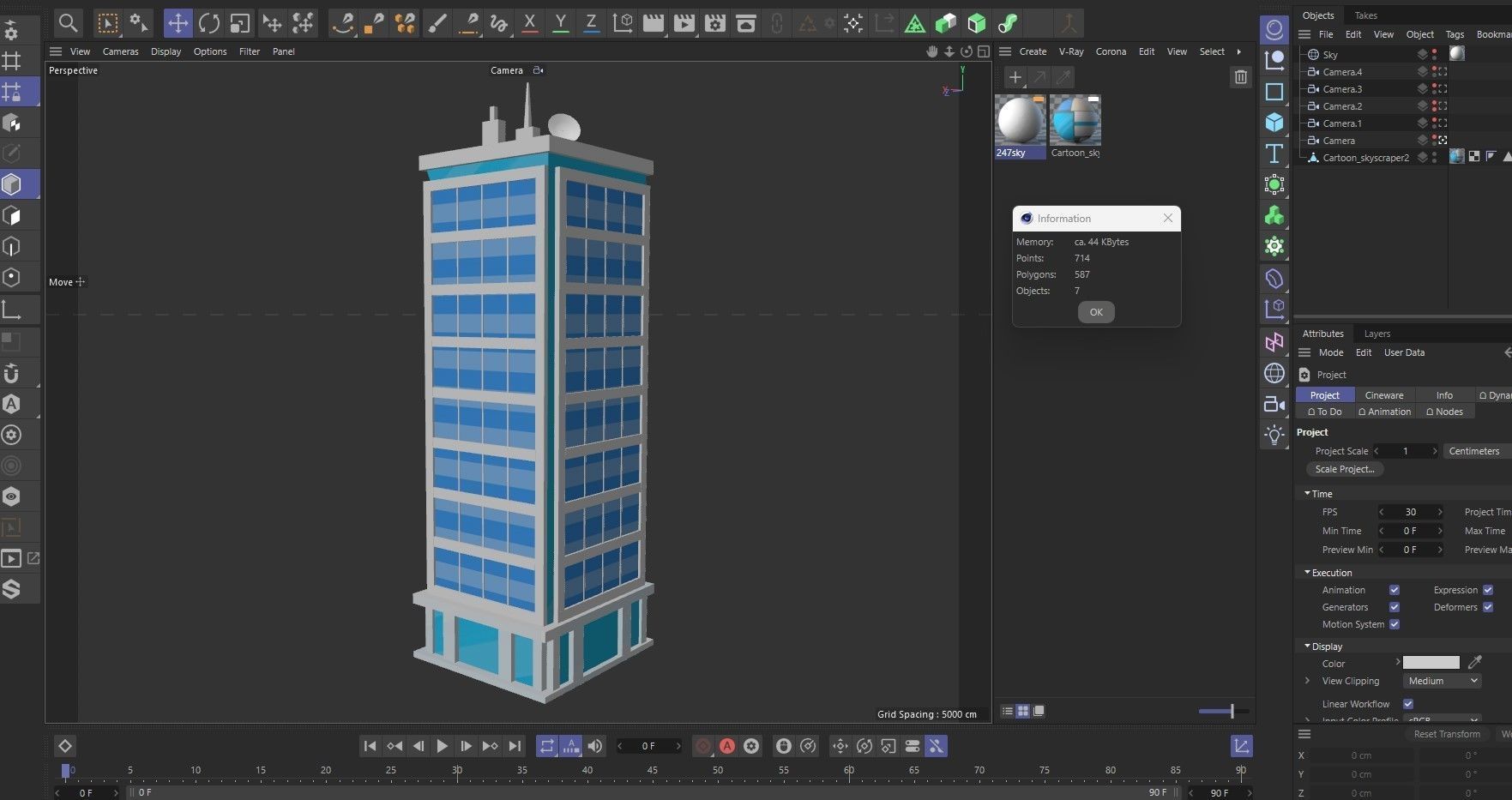Image resolution: width=1512 pixels, height=800 pixels.
Task: Switch to the Layers tab
Action: tap(1376, 334)
